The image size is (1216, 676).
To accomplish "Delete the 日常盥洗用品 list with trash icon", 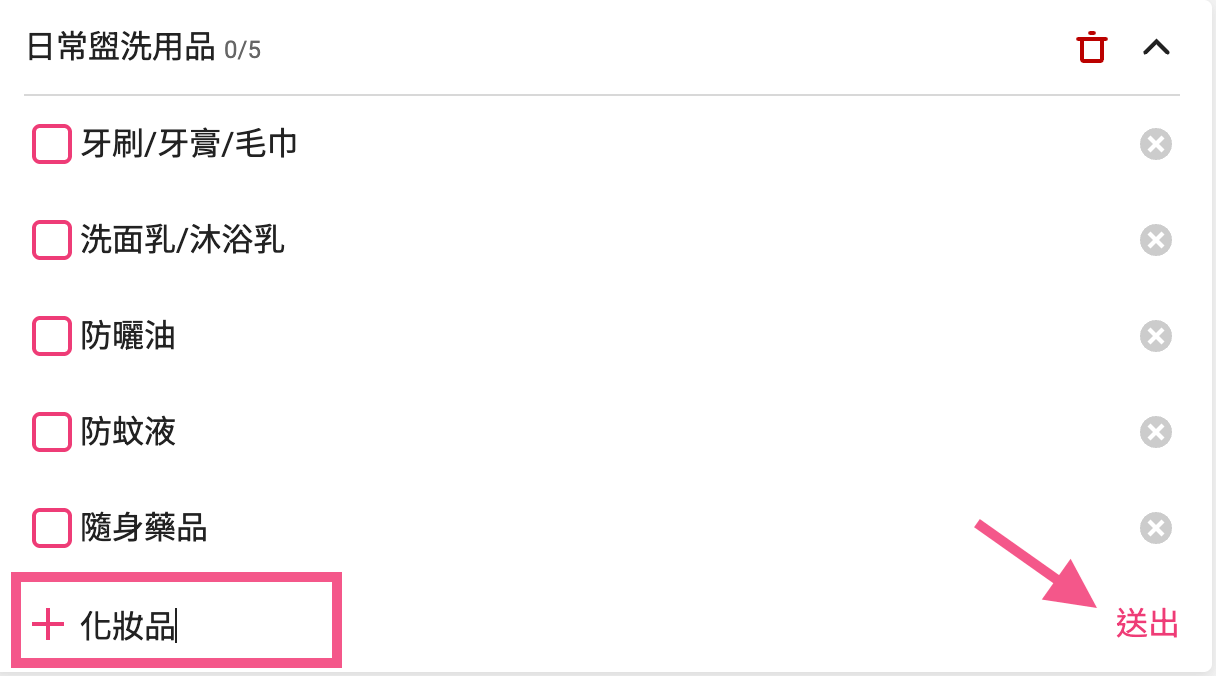I will [1091, 47].
